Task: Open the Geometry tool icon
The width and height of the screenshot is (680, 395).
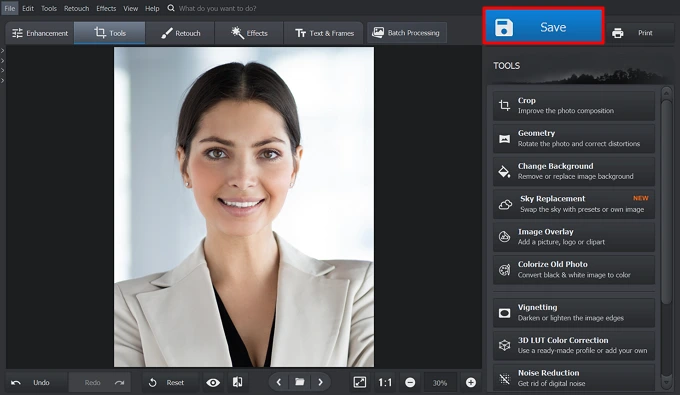Action: tap(504, 139)
